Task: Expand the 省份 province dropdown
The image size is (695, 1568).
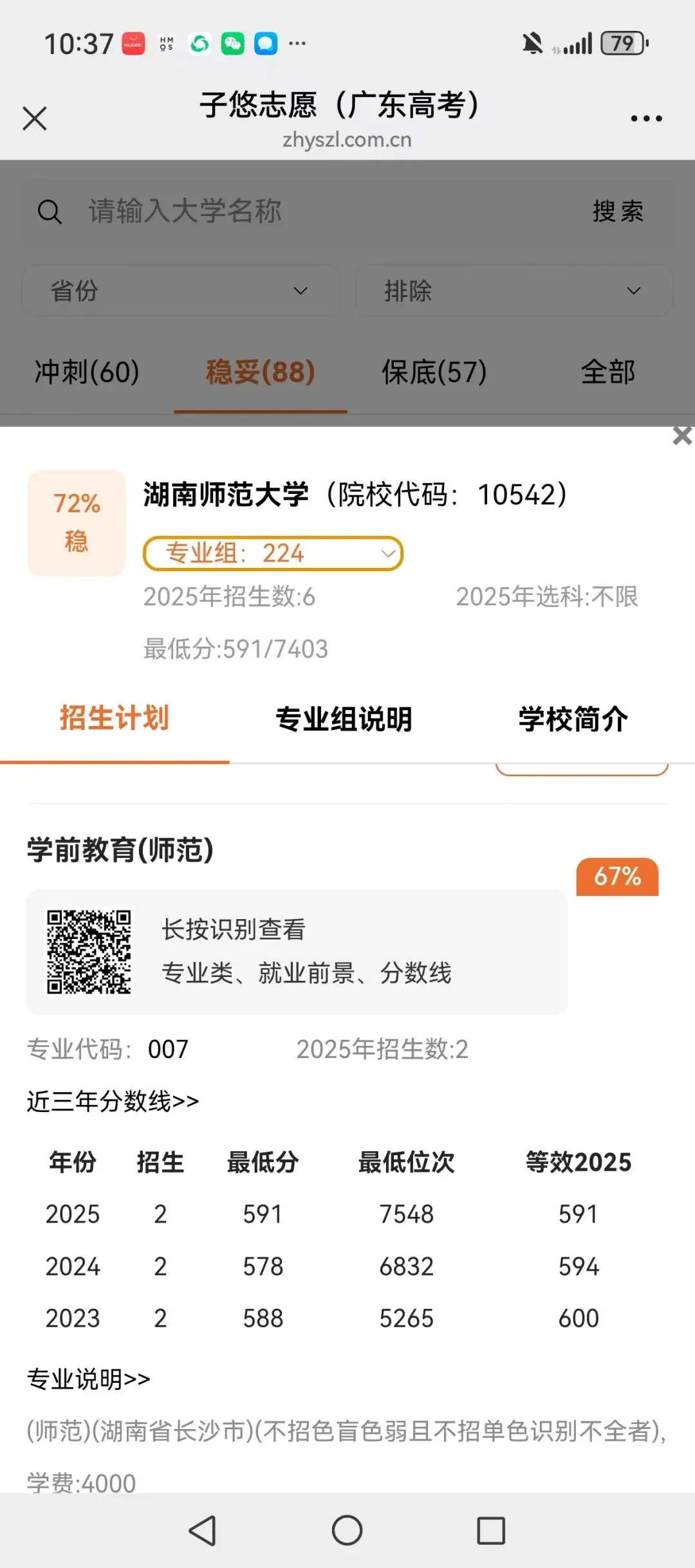Action: click(x=181, y=291)
